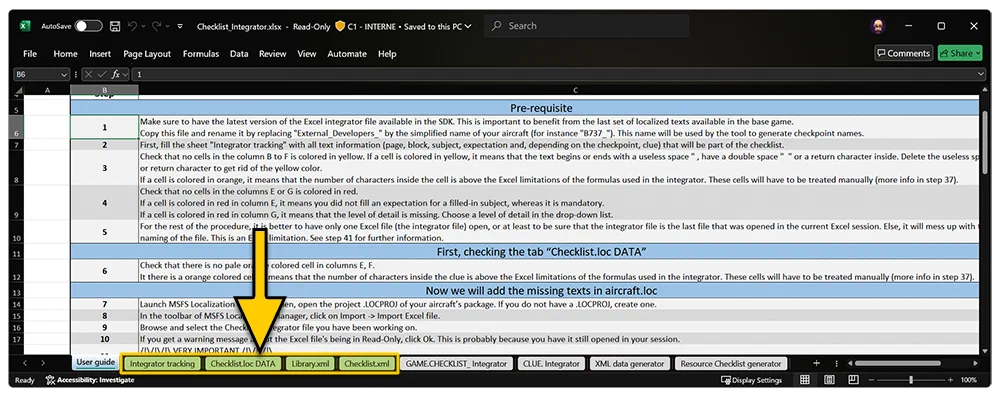This screenshot has height=397, width=1000.
Task: Click the Redo arrow icon
Action: [x=157, y=26]
